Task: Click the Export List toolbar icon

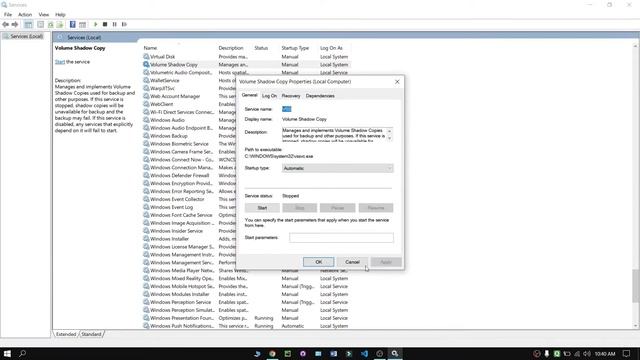Action: coord(60,24)
